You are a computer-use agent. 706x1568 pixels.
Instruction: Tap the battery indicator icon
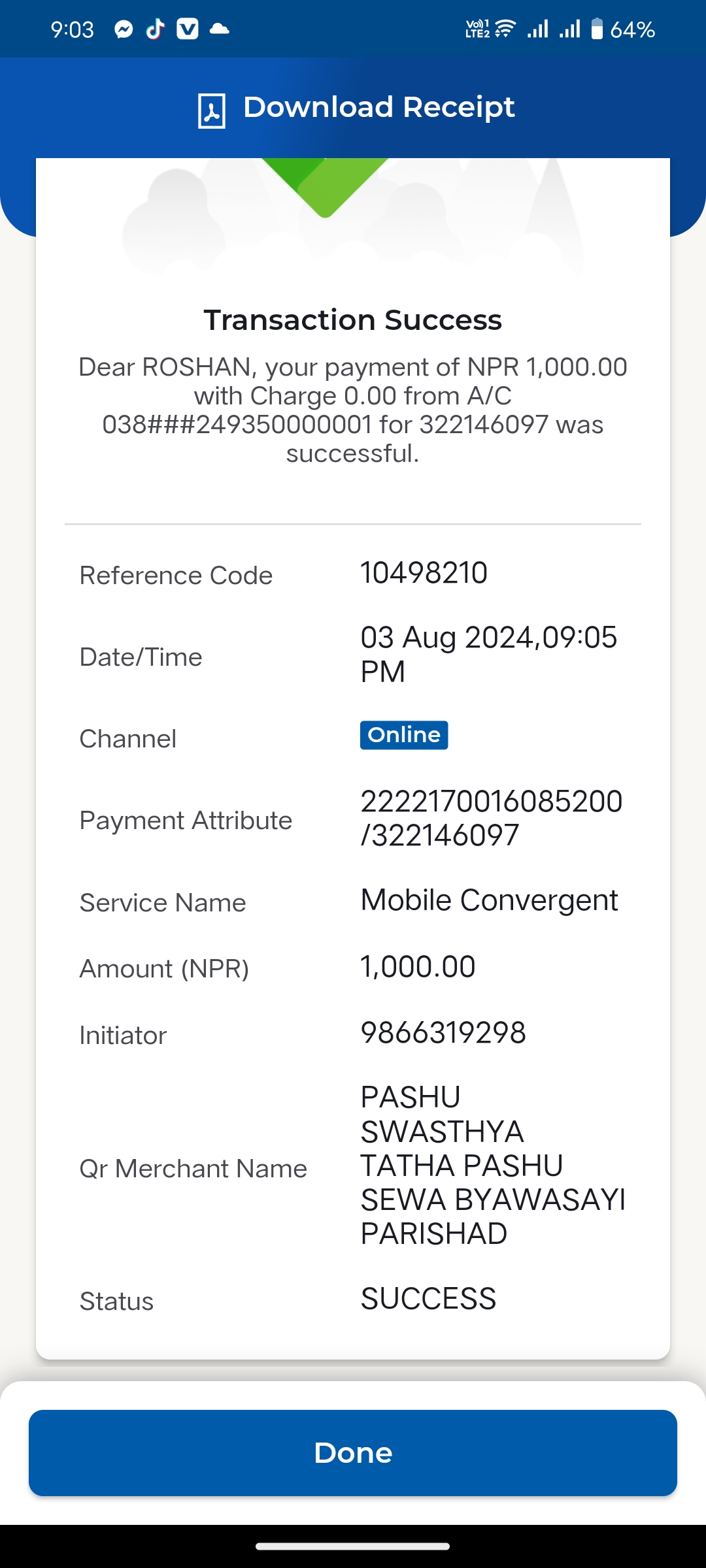click(x=597, y=29)
